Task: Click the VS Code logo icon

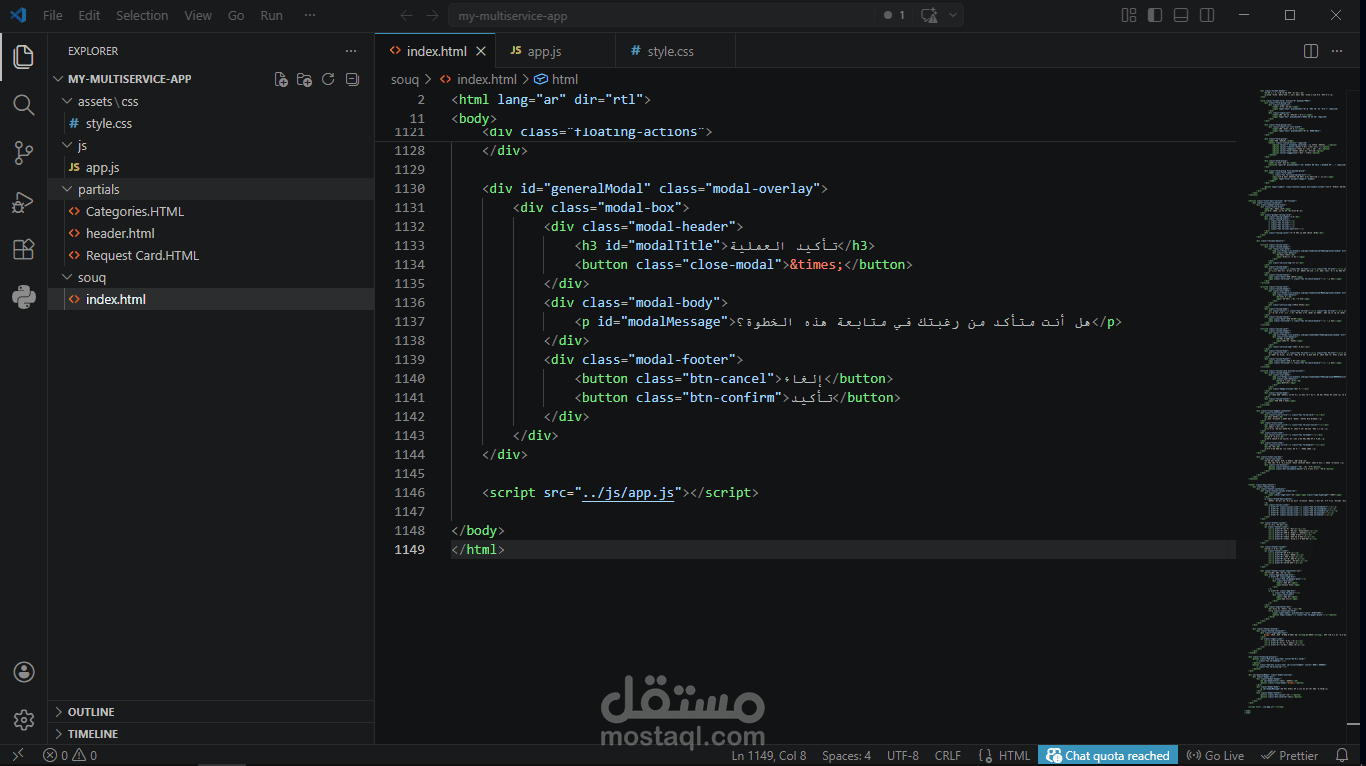Action: [17, 15]
